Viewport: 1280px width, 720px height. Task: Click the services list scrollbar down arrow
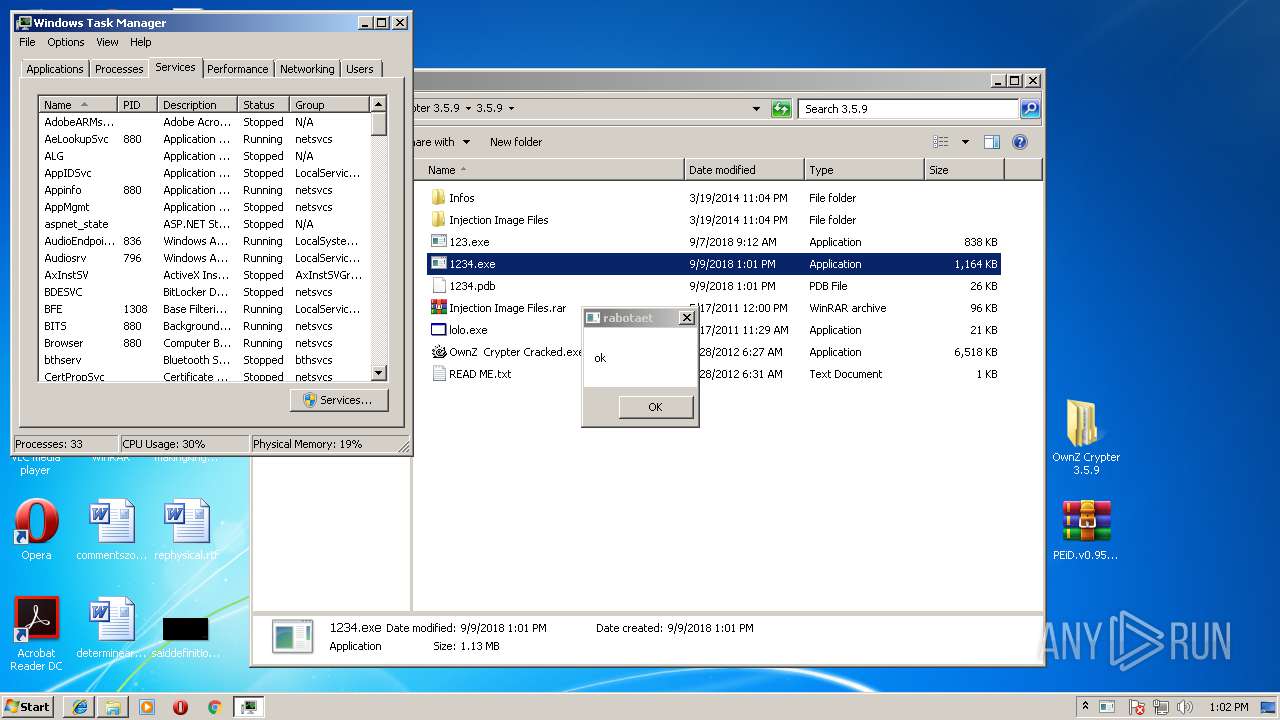coord(379,373)
